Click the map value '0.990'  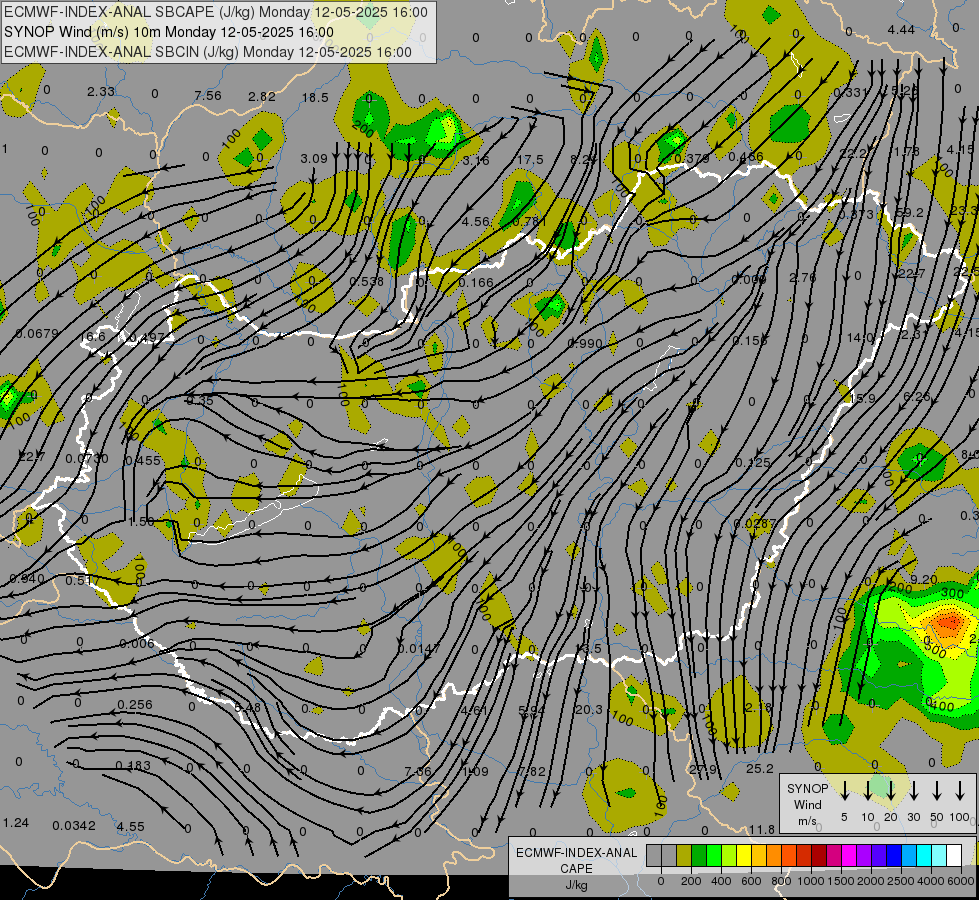coord(585,343)
